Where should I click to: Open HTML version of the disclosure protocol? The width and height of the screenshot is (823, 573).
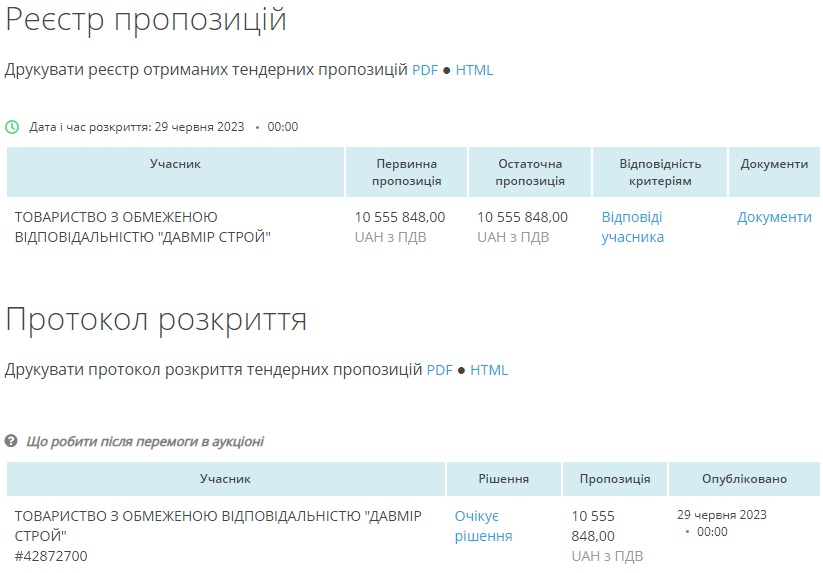(x=489, y=370)
